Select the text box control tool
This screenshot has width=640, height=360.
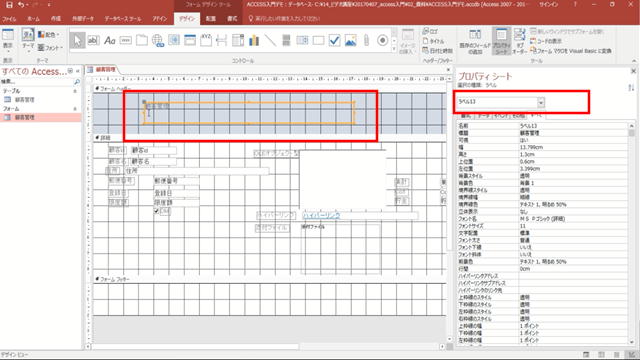tap(93, 40)
